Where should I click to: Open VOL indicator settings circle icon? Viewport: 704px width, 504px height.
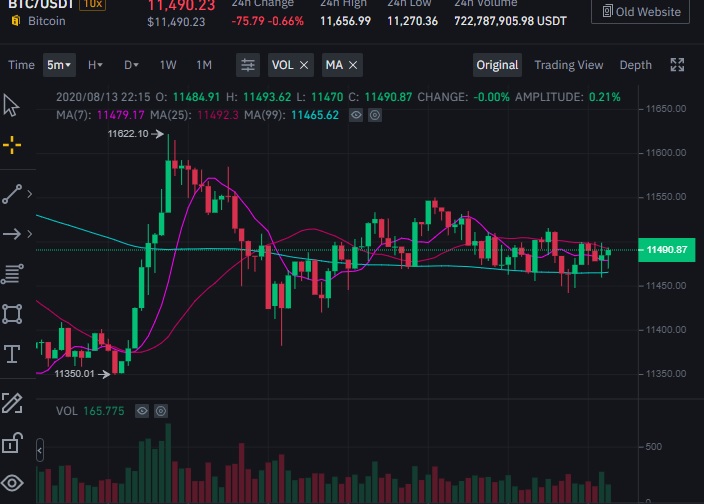coord(161,411)
